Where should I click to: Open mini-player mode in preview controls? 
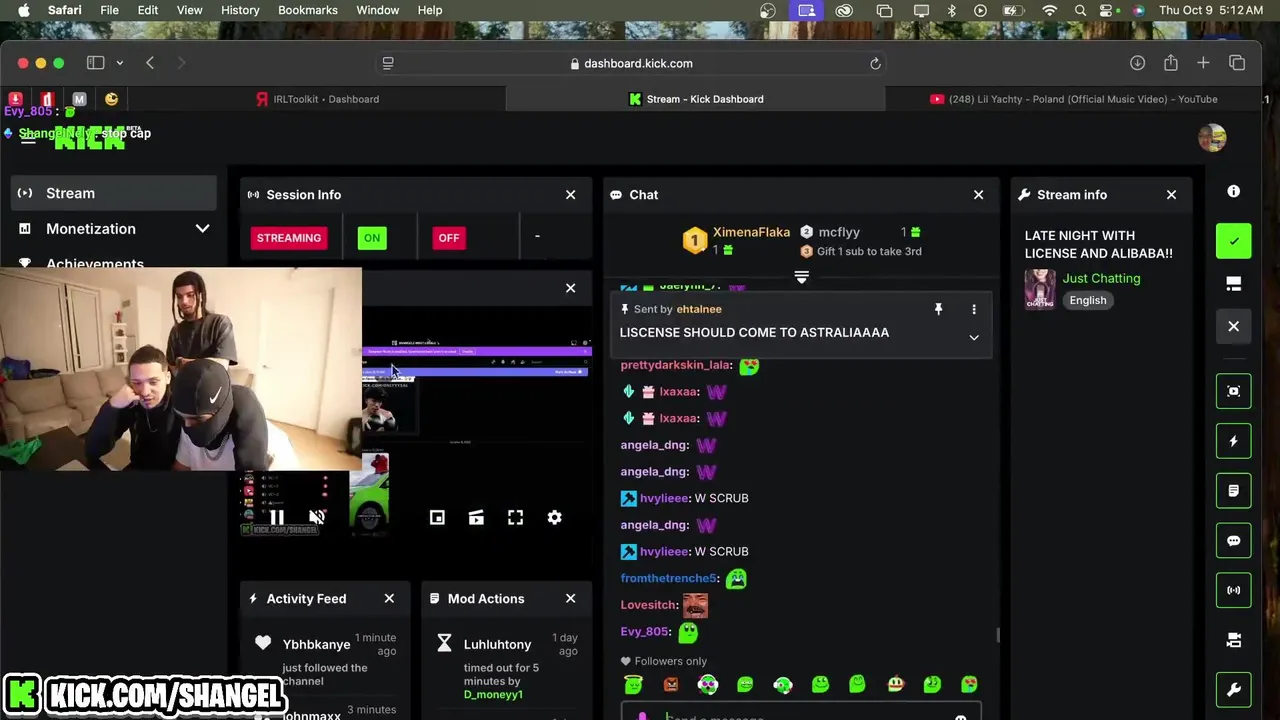[437, 517]
